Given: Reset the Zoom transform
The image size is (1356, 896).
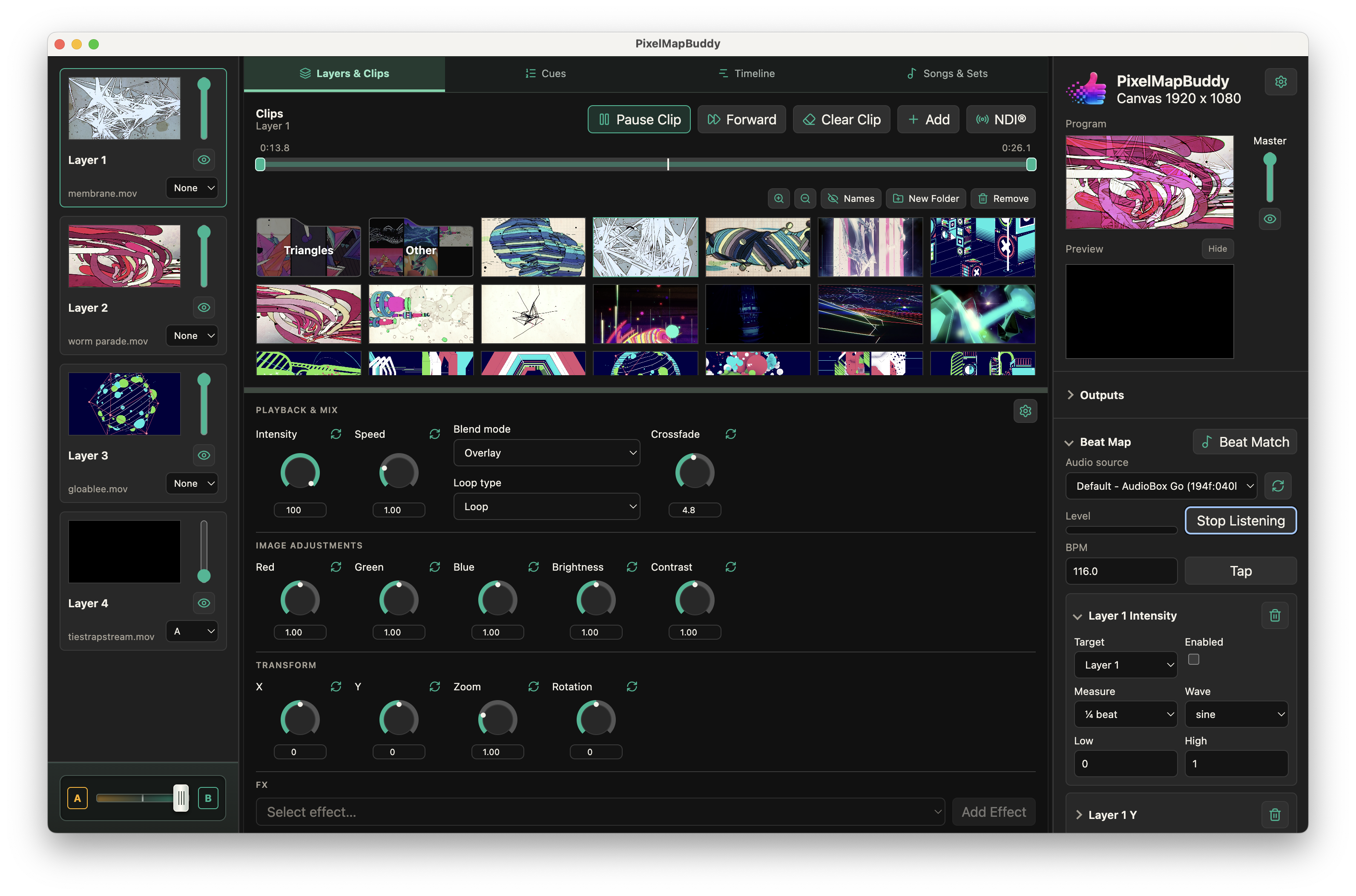Looking at the screenshot, I should click(x=533, y=686).
